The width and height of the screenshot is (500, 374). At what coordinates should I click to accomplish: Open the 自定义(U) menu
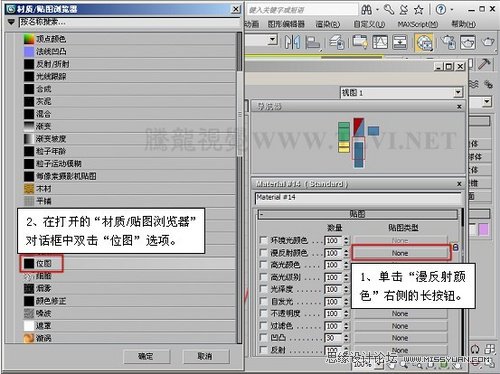369,24
